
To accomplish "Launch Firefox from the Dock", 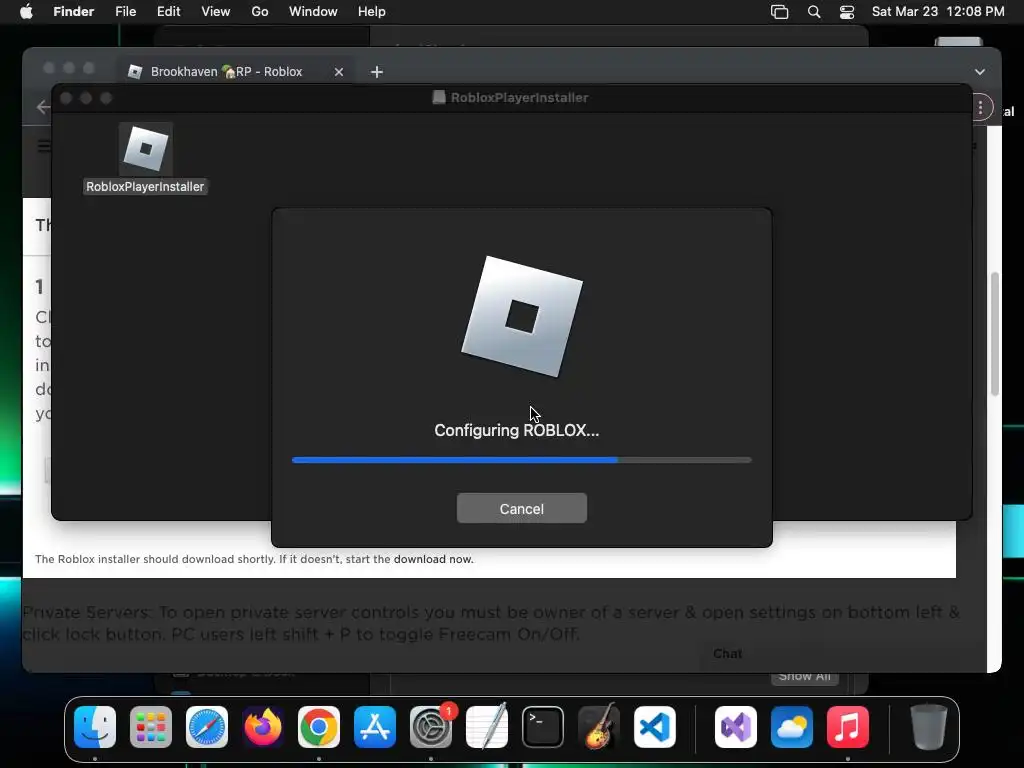I will (x=263, y=727).
